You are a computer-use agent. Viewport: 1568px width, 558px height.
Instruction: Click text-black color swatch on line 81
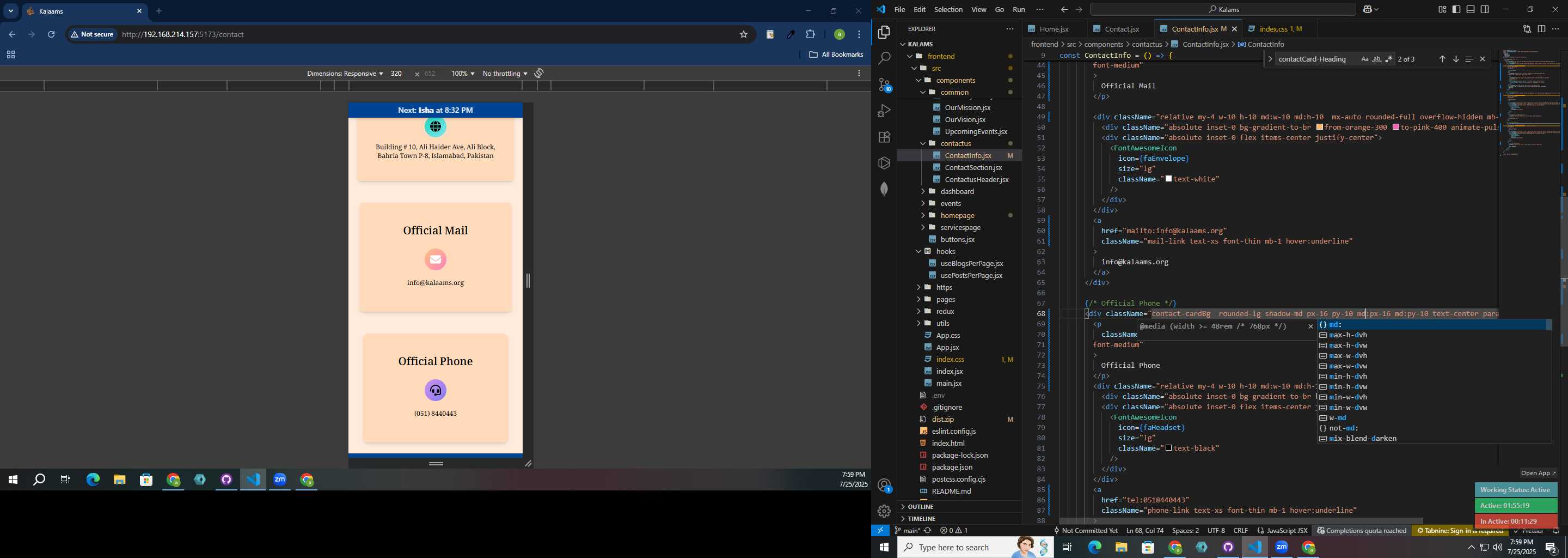pos(1168,448)
